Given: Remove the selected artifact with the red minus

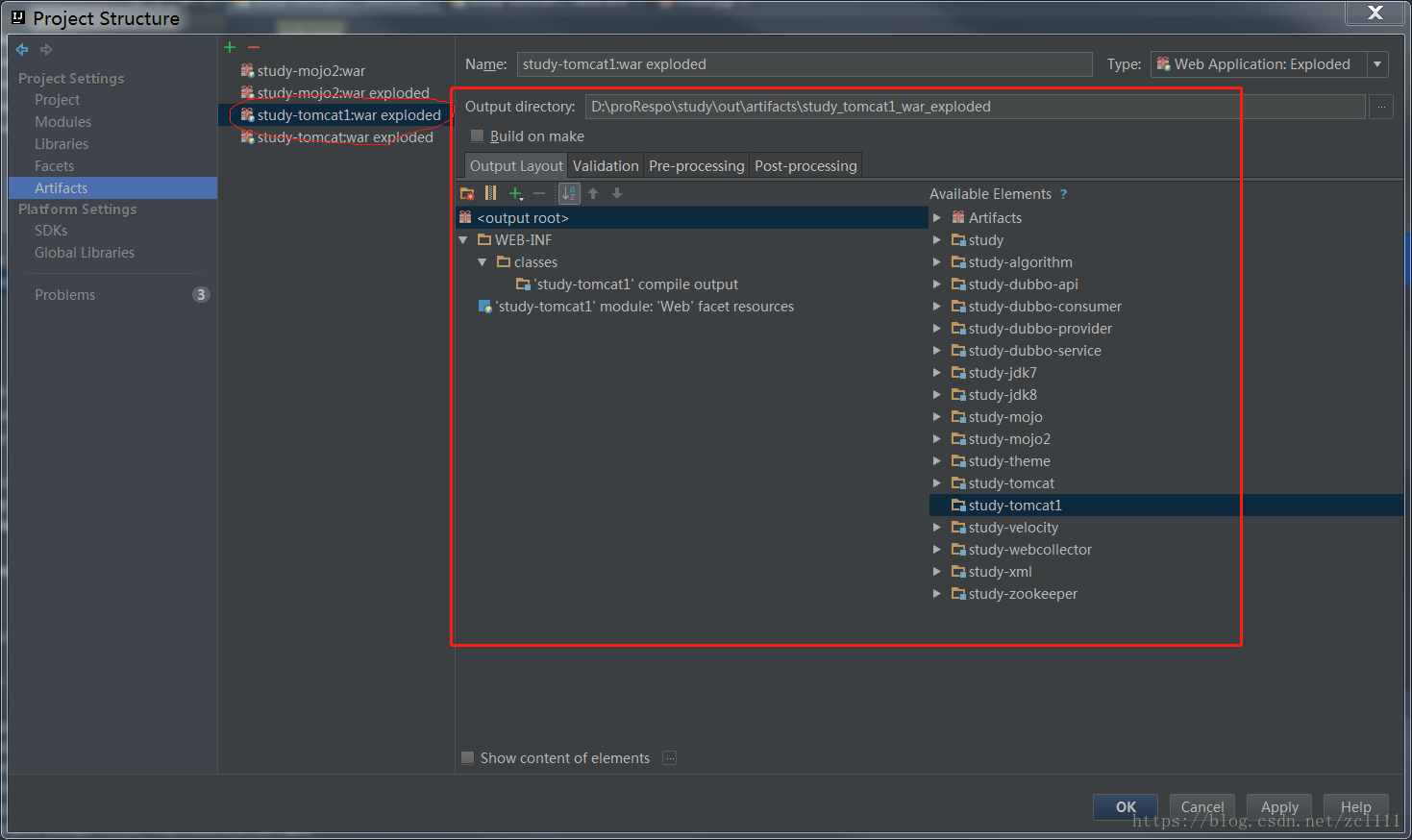Looking at the screenshot, I should pyautogui.click(x=254, y=47).
